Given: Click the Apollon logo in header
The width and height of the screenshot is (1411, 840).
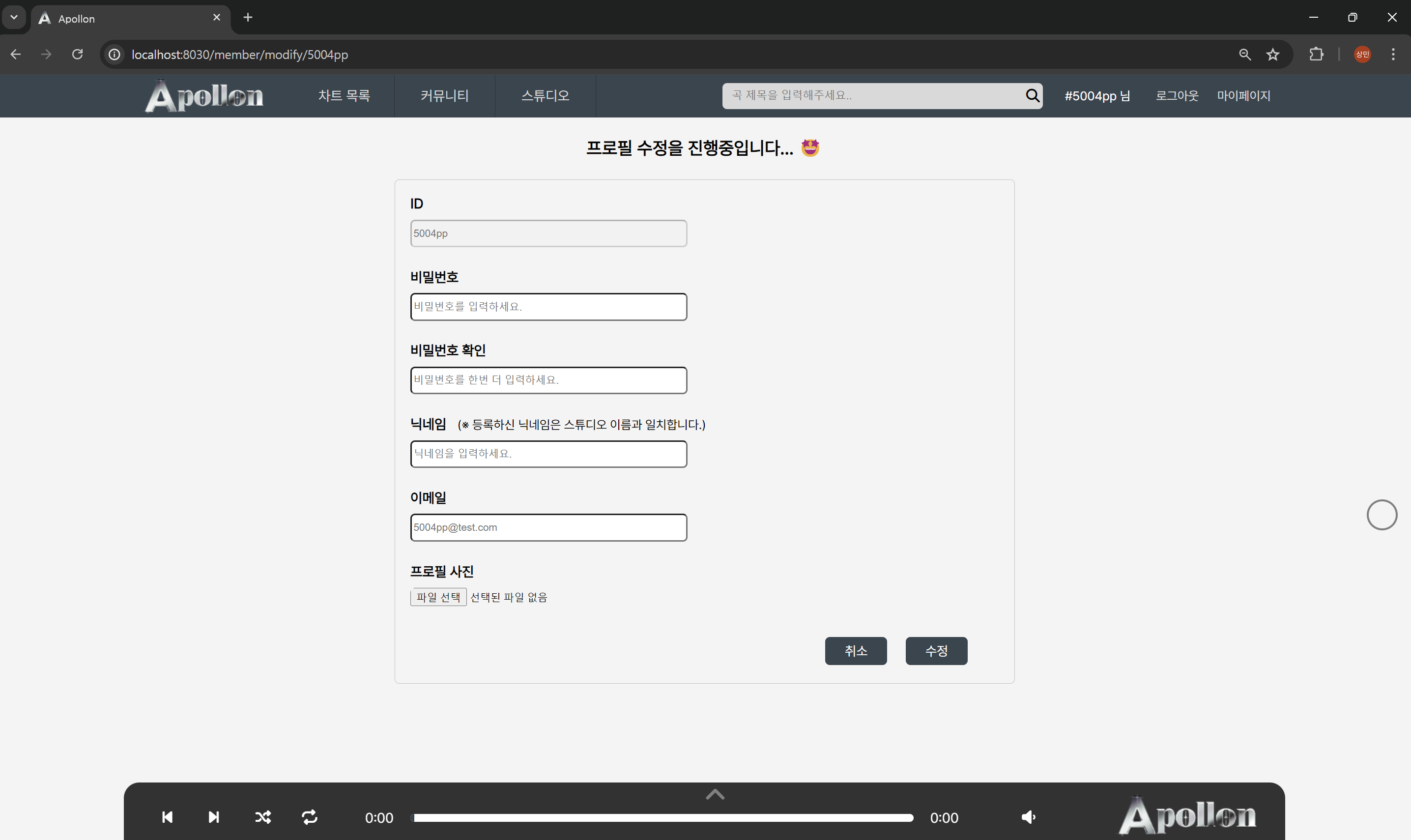Looking at the screenshot, I should pyautogui.click(x=204, y=96).
